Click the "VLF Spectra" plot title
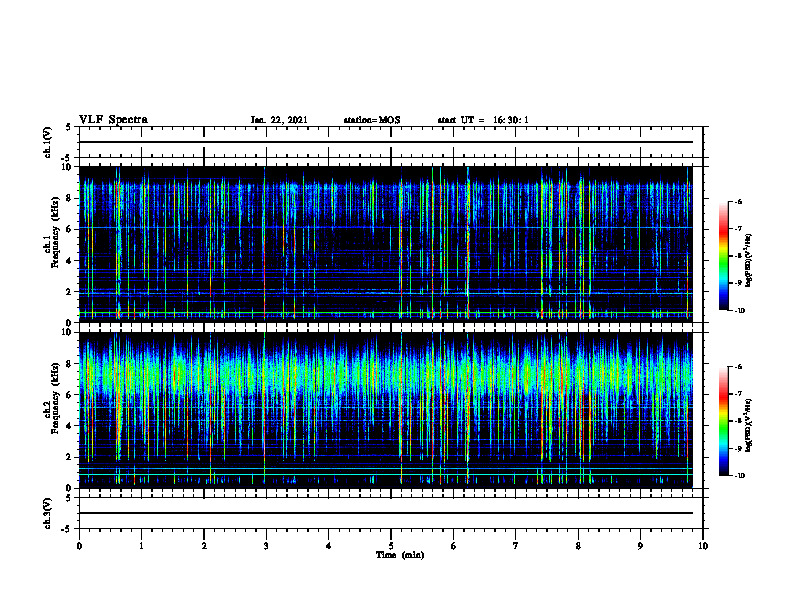Viewport: 792px width, 612px height. pos(113,120)
